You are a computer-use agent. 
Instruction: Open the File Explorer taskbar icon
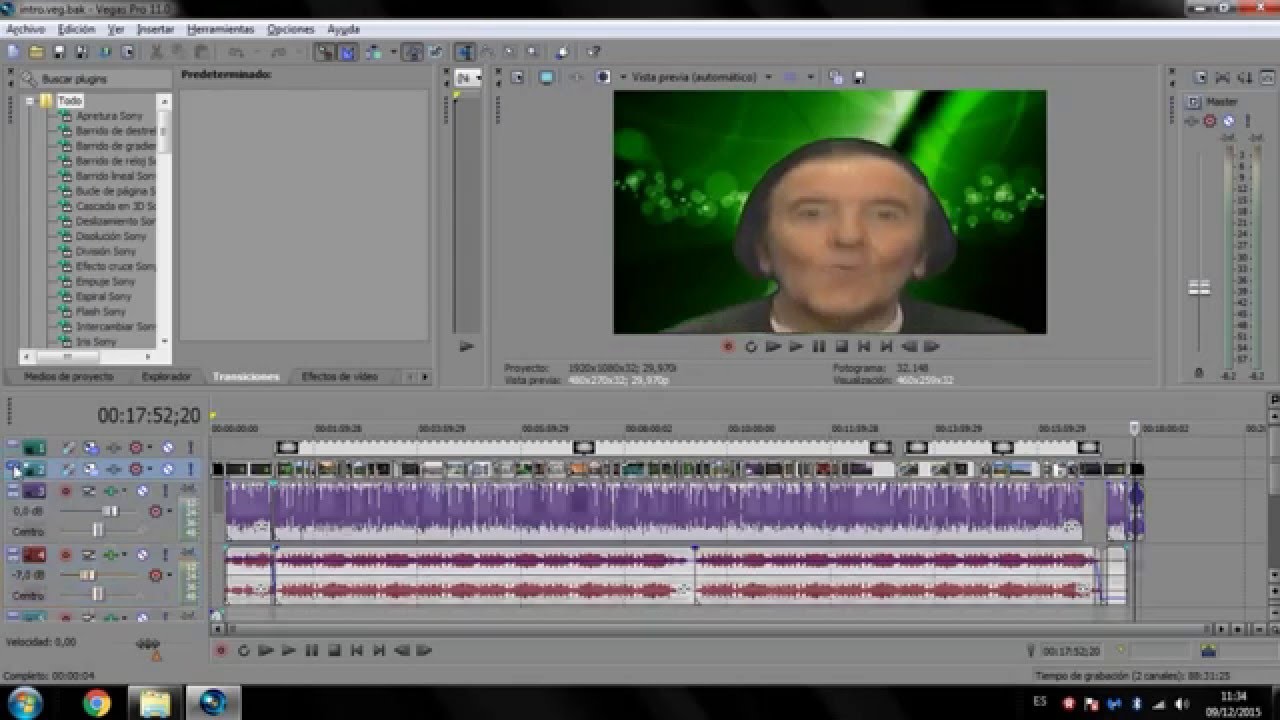coord(155,703)
